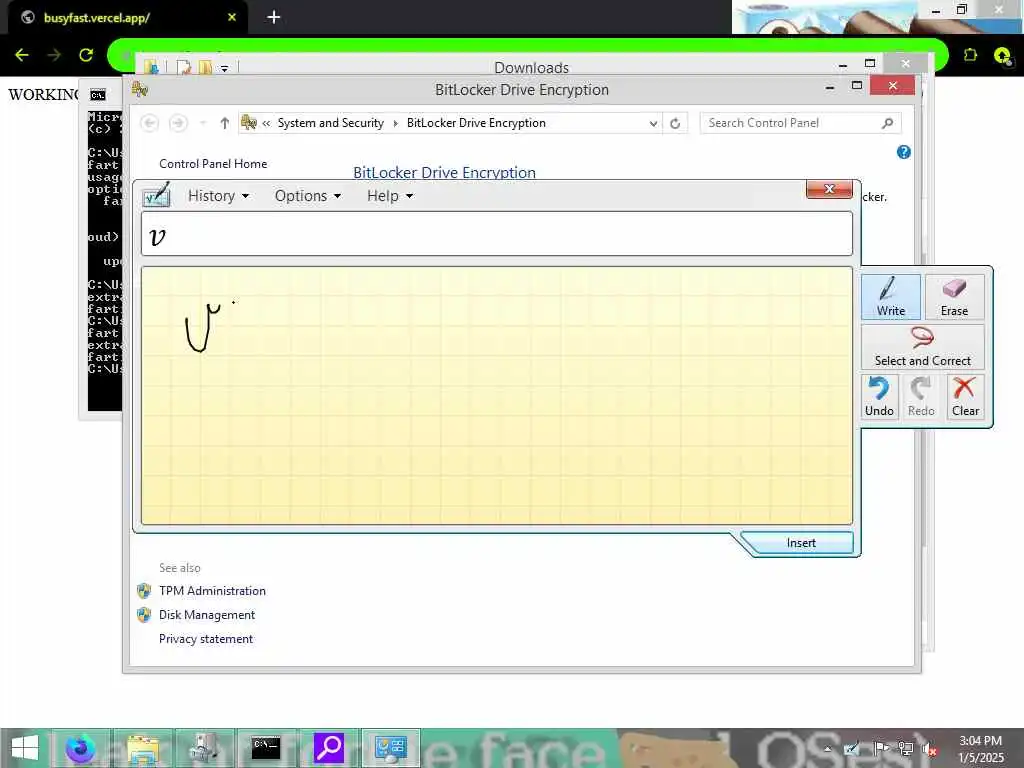Click the Downloads window folder icon
Image resolution: width=1024 pixels, height=768 pixels.
click(x=151, y=67)
